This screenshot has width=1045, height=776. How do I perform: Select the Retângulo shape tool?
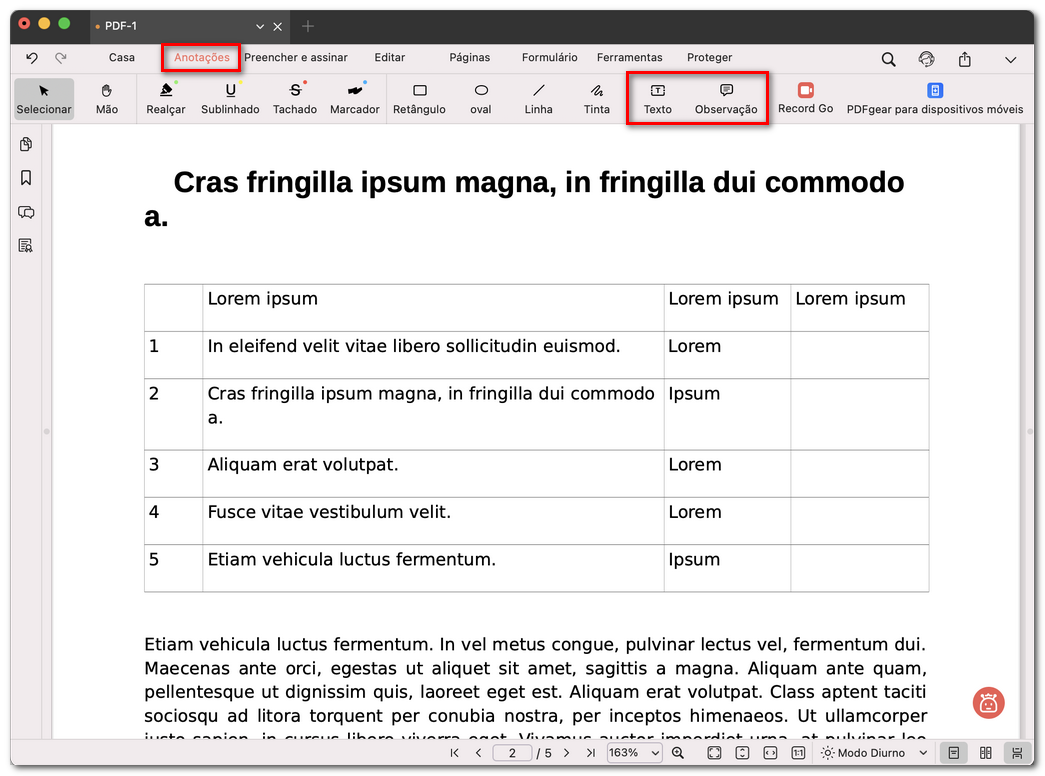tap(419, 99)
